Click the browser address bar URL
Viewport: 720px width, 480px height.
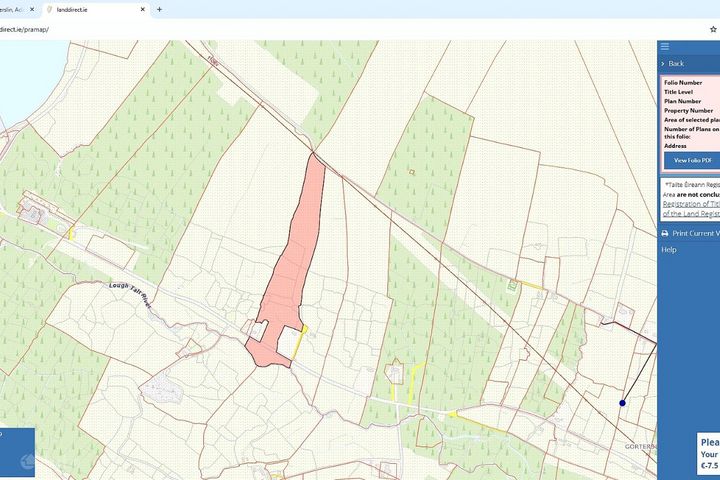24,29
